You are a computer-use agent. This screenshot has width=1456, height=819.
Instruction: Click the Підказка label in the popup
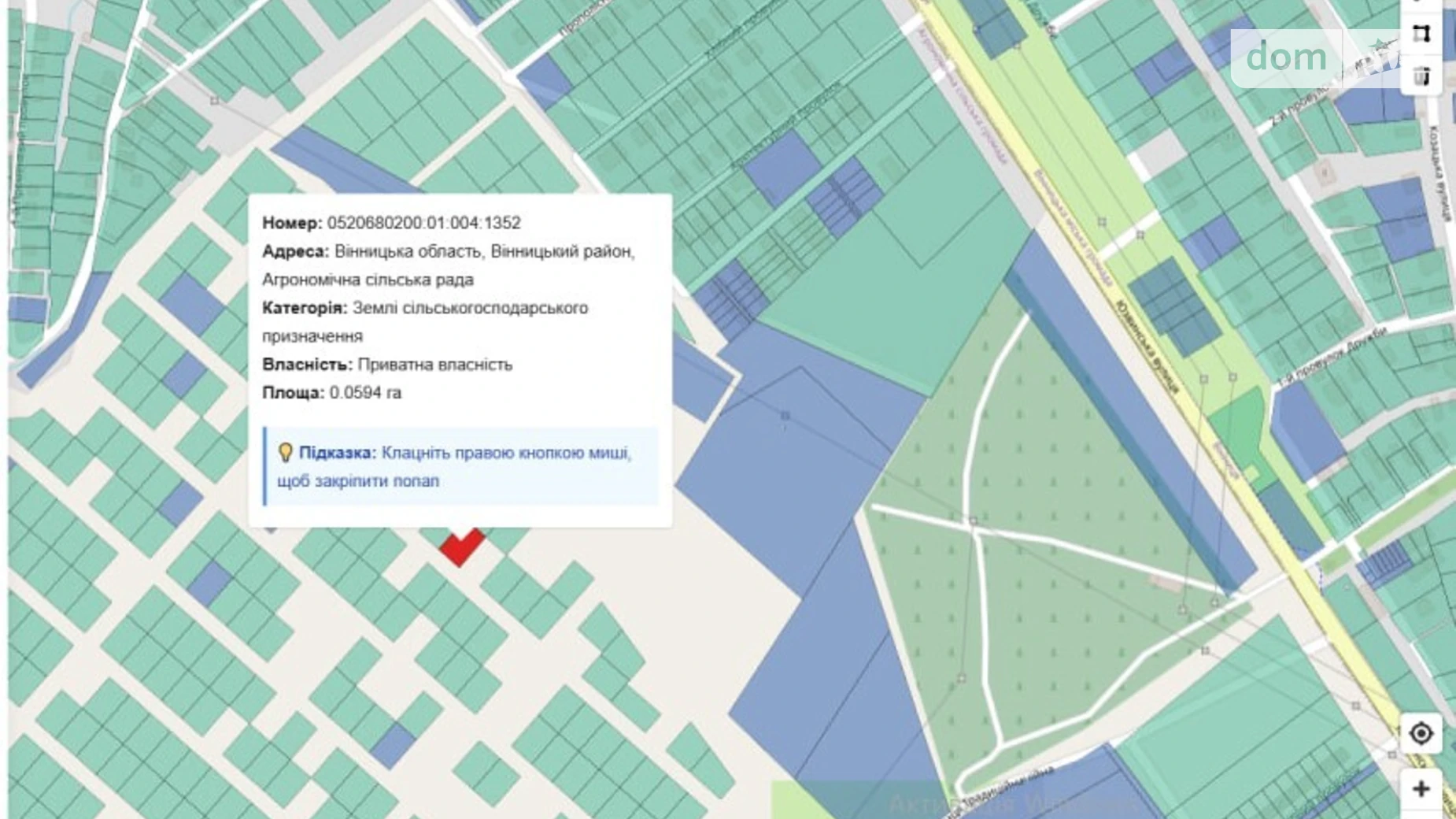click(x=334, y=453)
